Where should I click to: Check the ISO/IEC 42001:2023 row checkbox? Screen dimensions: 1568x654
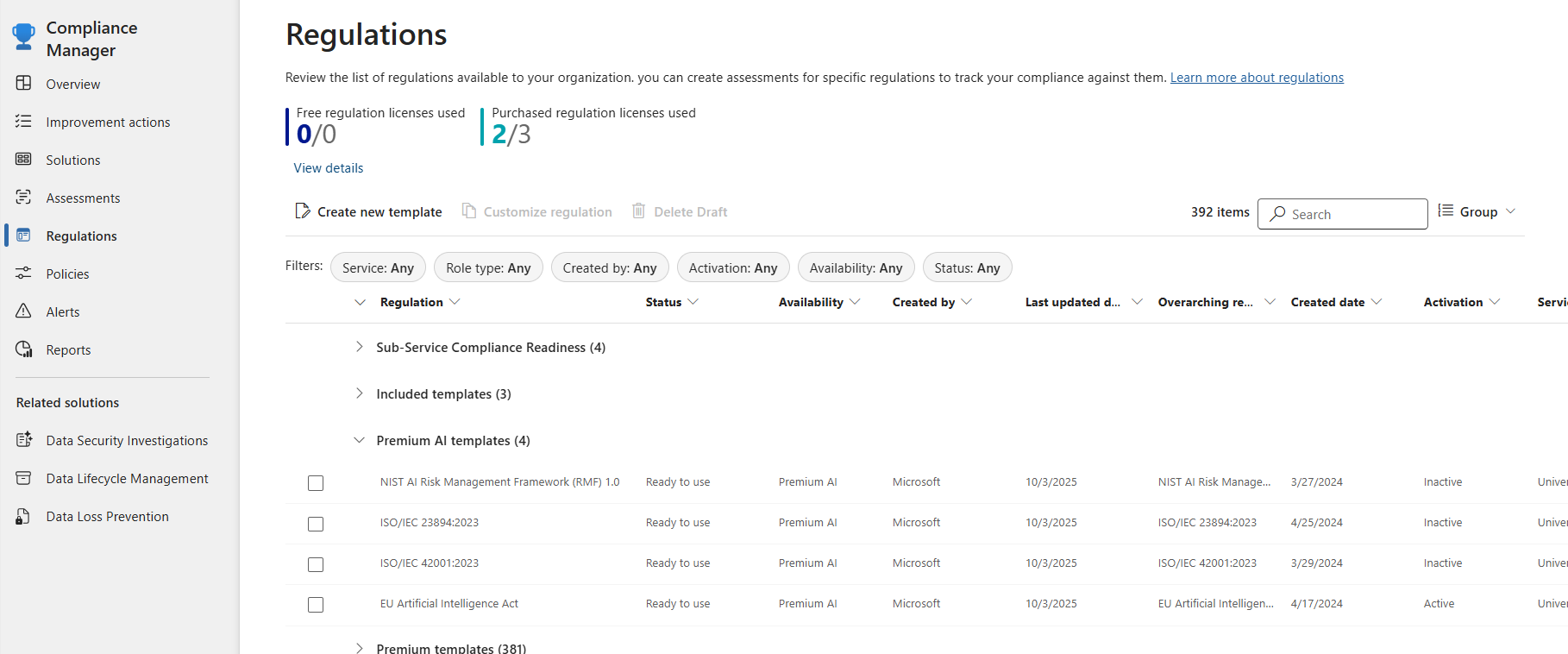click(x=316, y=564)
